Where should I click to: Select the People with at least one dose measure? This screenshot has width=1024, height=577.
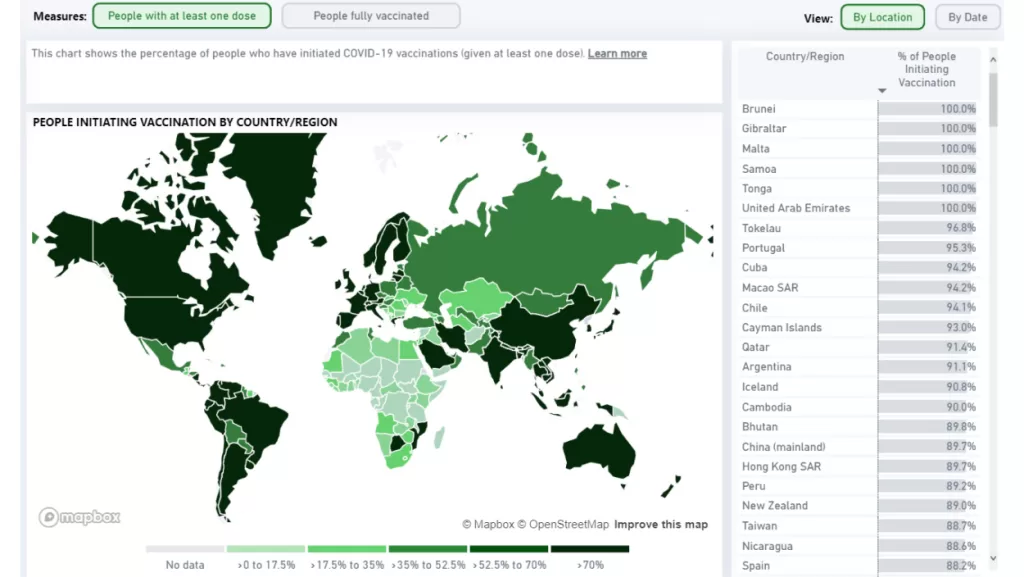[181, 15]
